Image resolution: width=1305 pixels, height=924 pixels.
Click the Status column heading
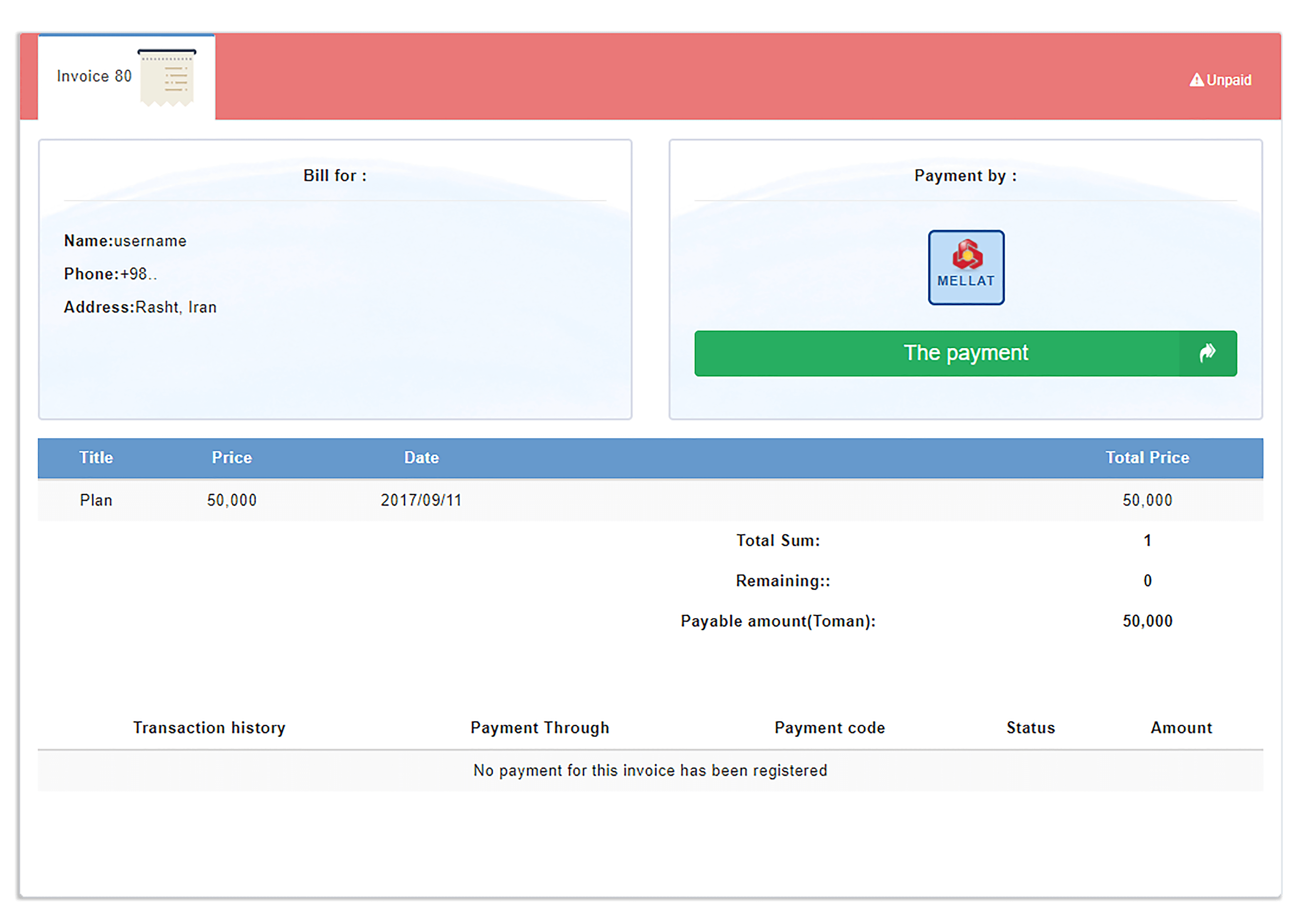tap(1030, 728)
